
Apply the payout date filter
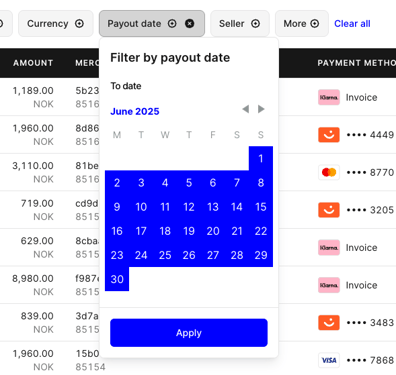tap(189, 333)
